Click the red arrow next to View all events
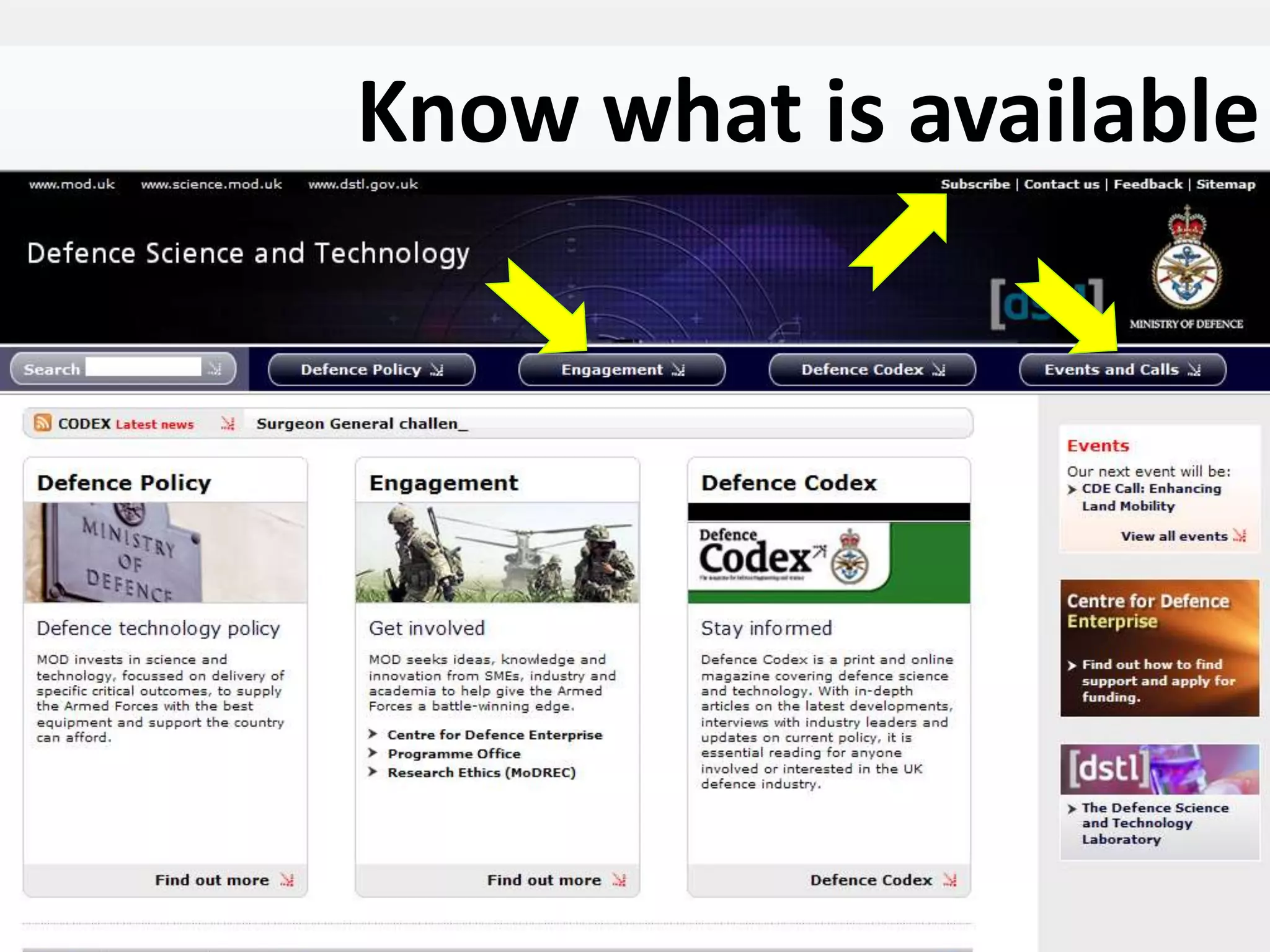The image size is (1270, 952). (1240, 535)
